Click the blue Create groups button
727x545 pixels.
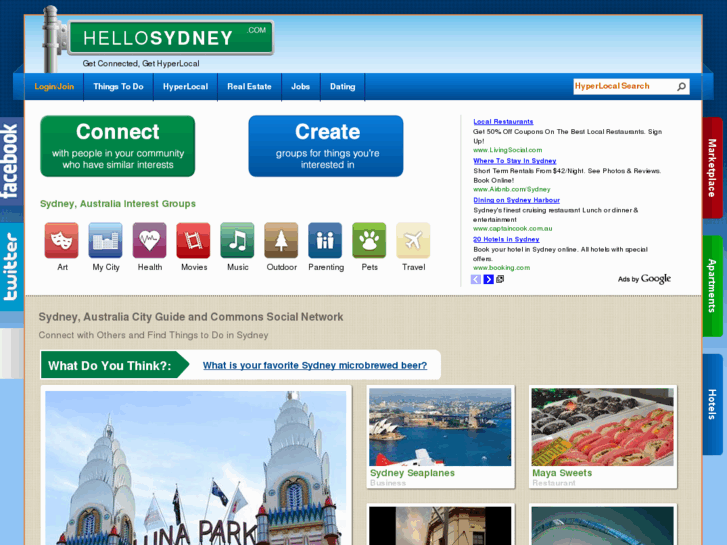[326, 146]
